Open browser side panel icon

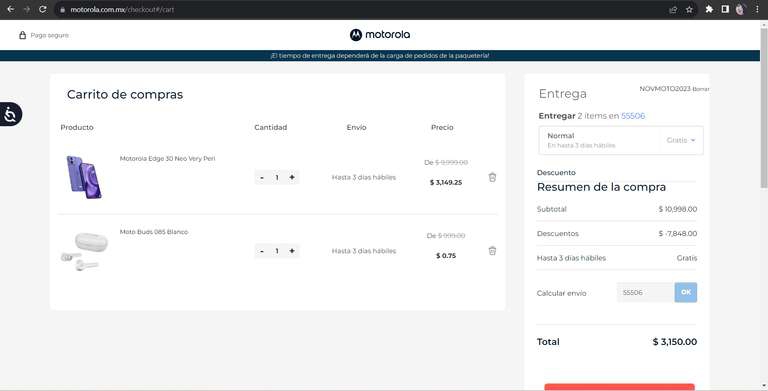click(725, 9)
